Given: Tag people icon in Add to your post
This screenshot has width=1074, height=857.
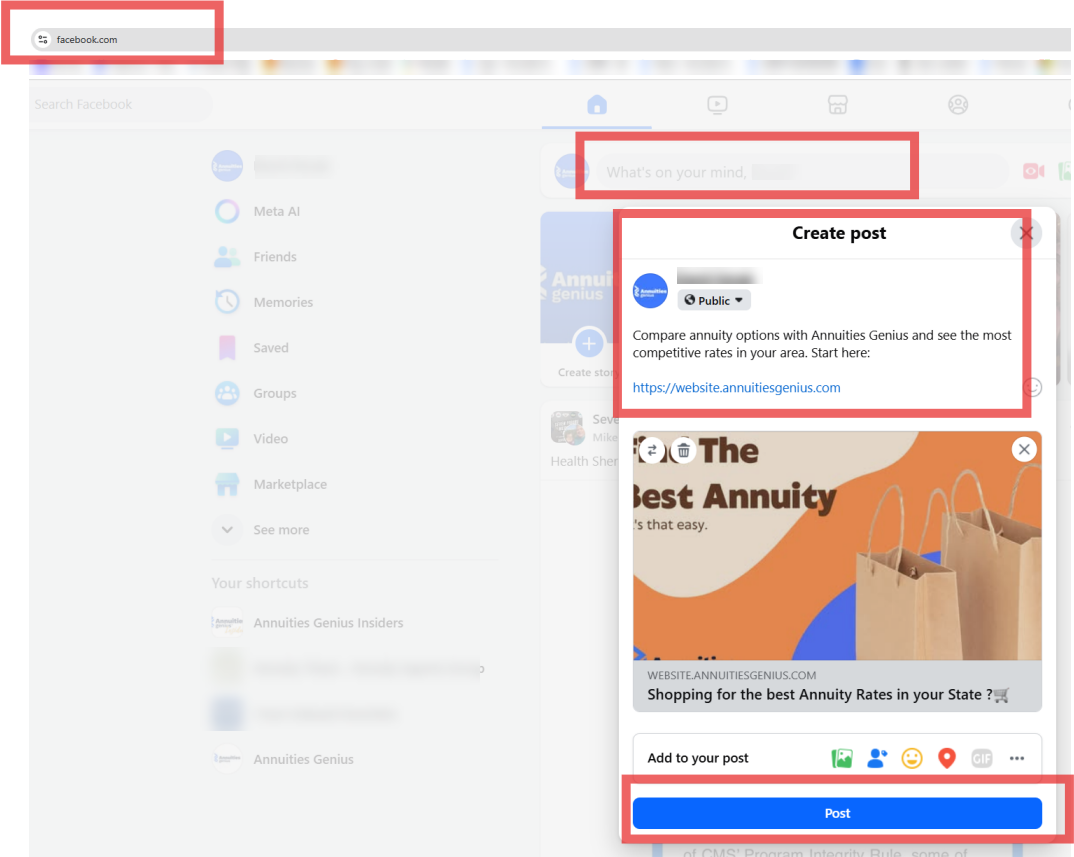Looking at the screenshot, I should click(x=877, y=758).
